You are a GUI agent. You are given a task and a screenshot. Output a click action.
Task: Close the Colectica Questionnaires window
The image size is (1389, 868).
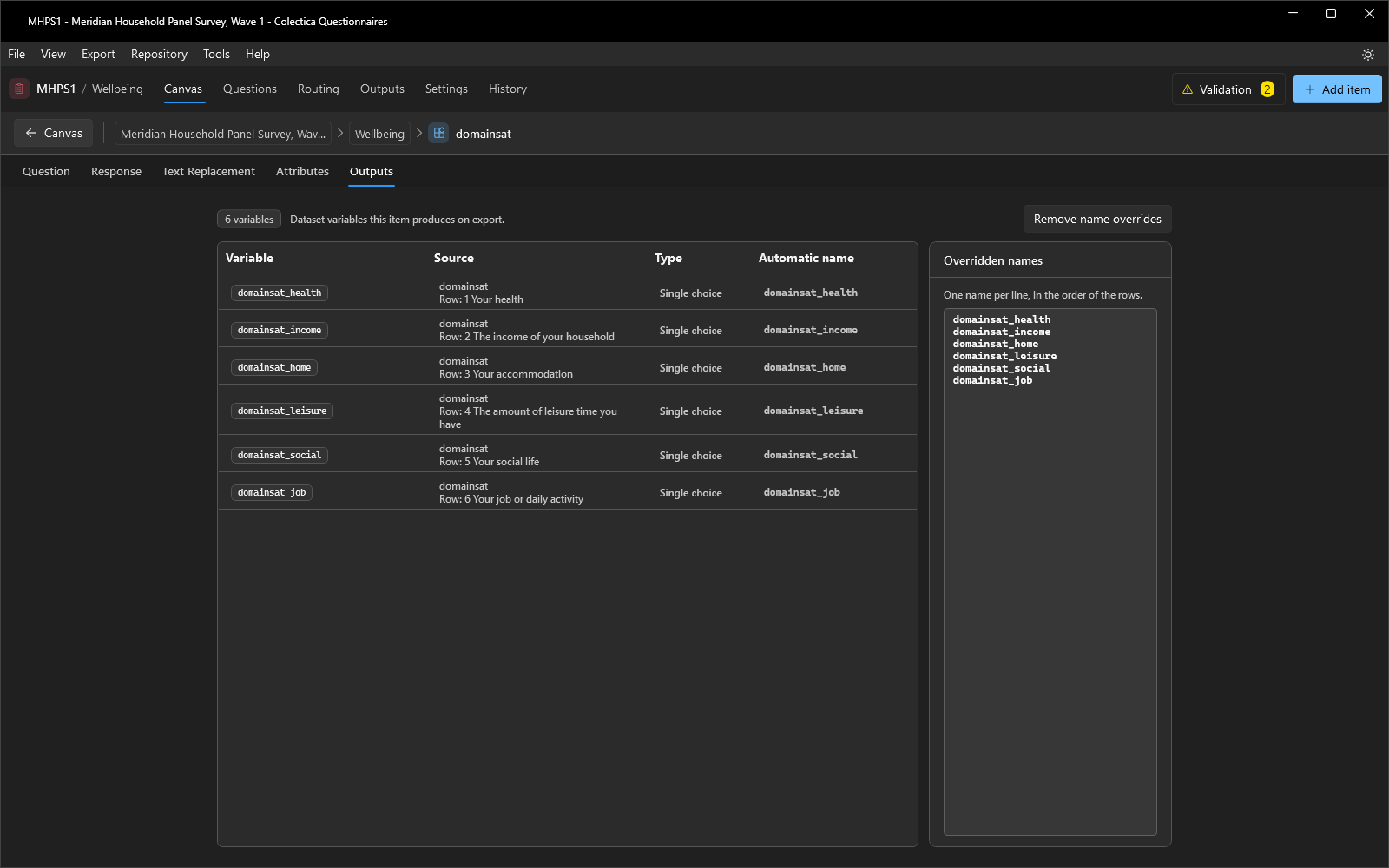1369,14
